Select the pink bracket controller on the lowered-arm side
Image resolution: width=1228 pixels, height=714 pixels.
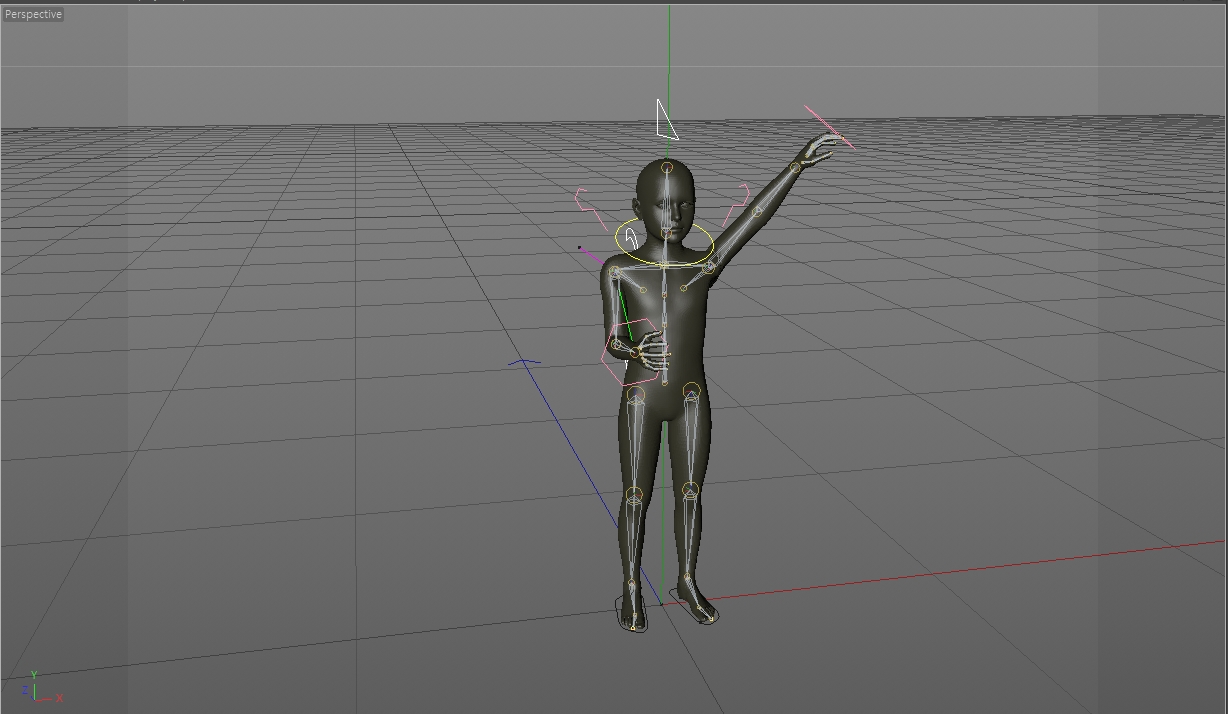tap(590, 208)
